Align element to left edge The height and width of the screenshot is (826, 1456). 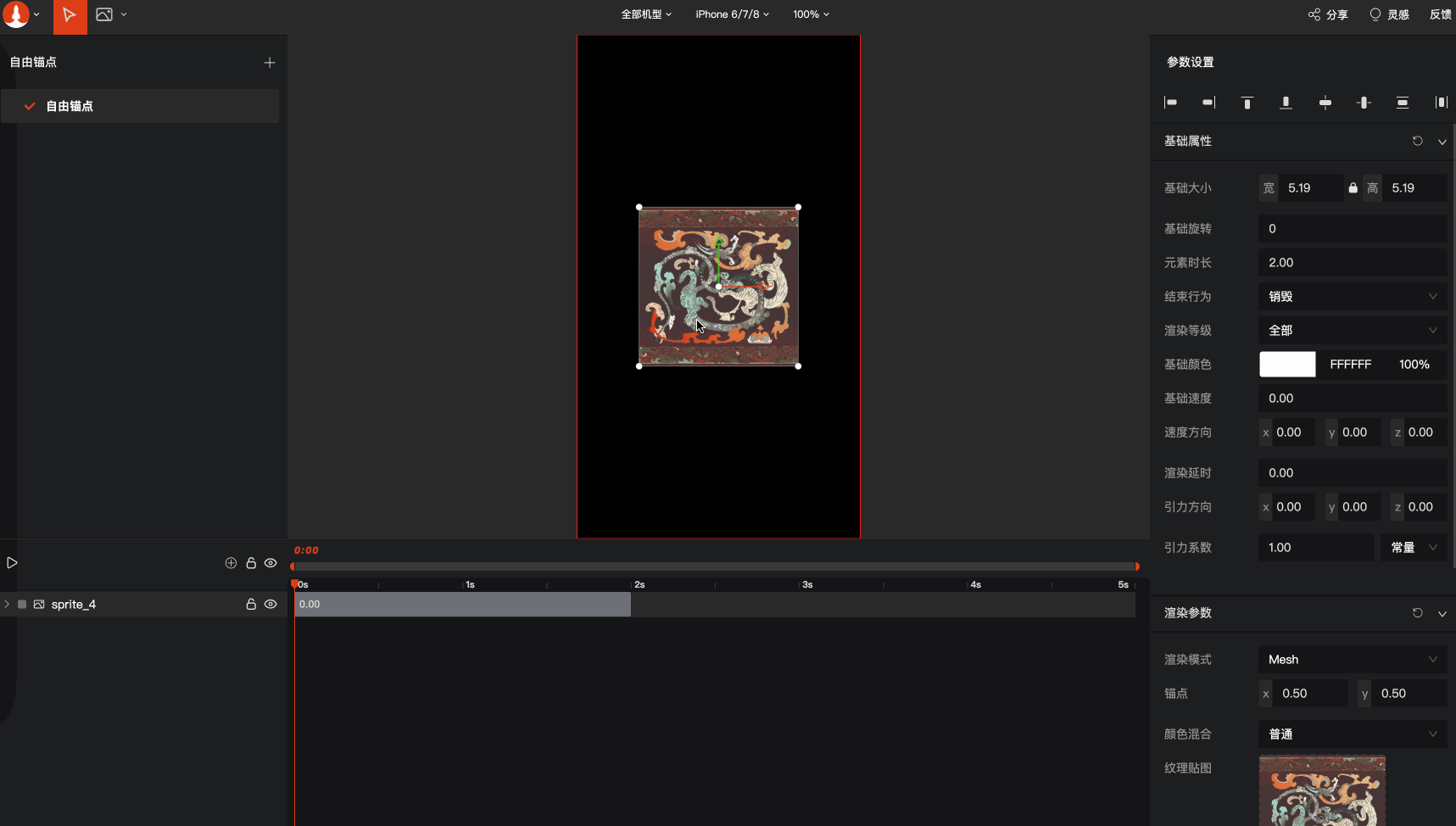(x=1171, y=103)
